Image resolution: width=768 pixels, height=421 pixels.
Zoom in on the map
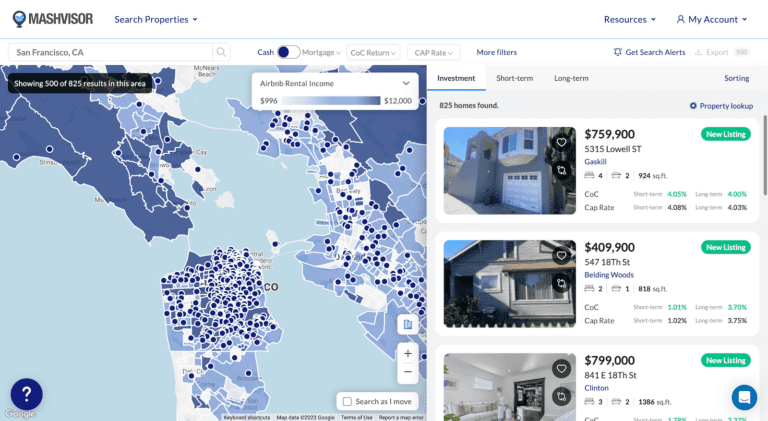[x=407, y=353]
